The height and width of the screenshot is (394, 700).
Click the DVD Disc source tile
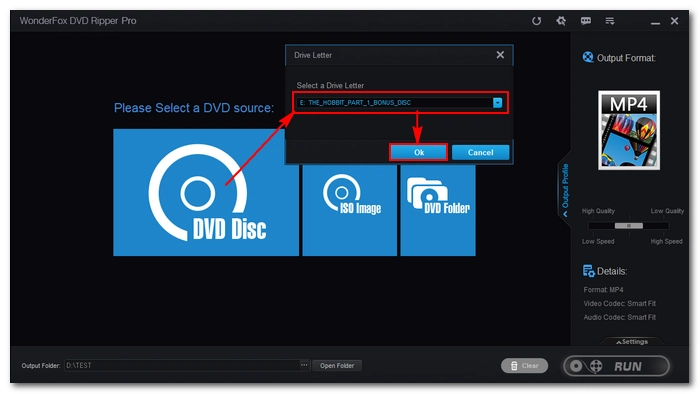206,192
